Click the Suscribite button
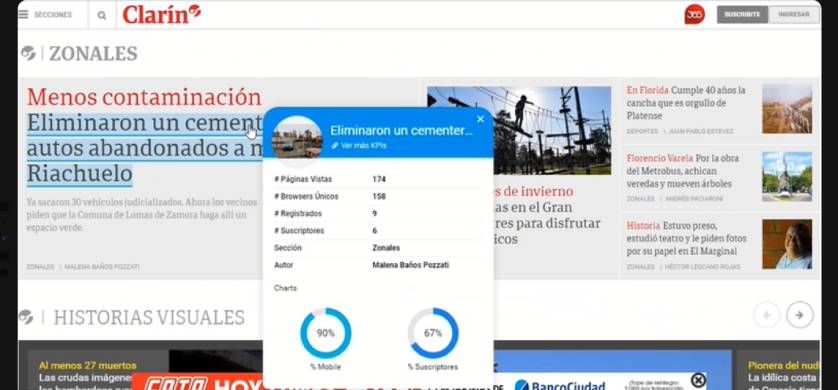838x390 pixels. pyautogui.click(x=742, y=14)
